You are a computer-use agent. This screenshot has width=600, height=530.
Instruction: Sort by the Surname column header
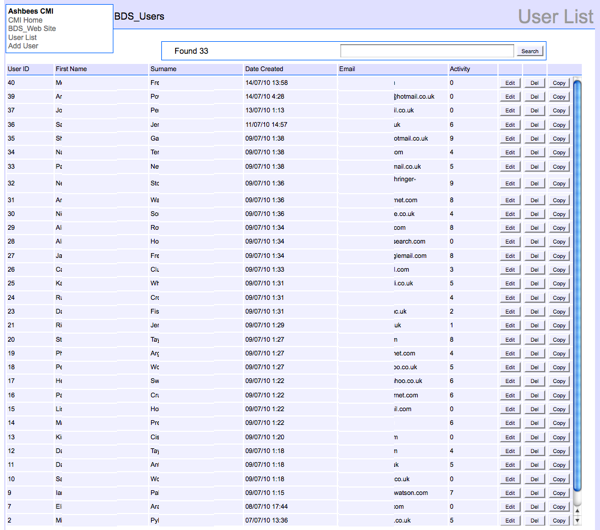[x=163, y=69]
